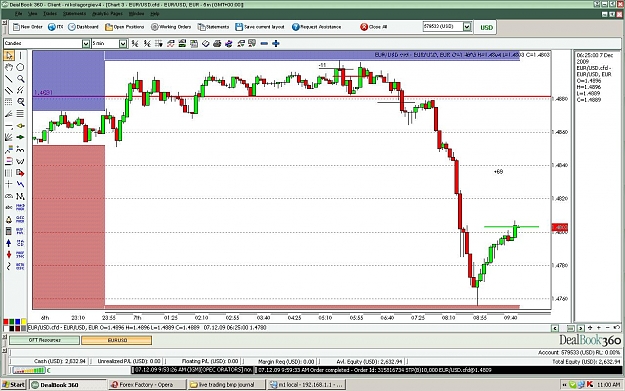
Task: Expand the Candles chart type dropdown
Action: [86, 43]
